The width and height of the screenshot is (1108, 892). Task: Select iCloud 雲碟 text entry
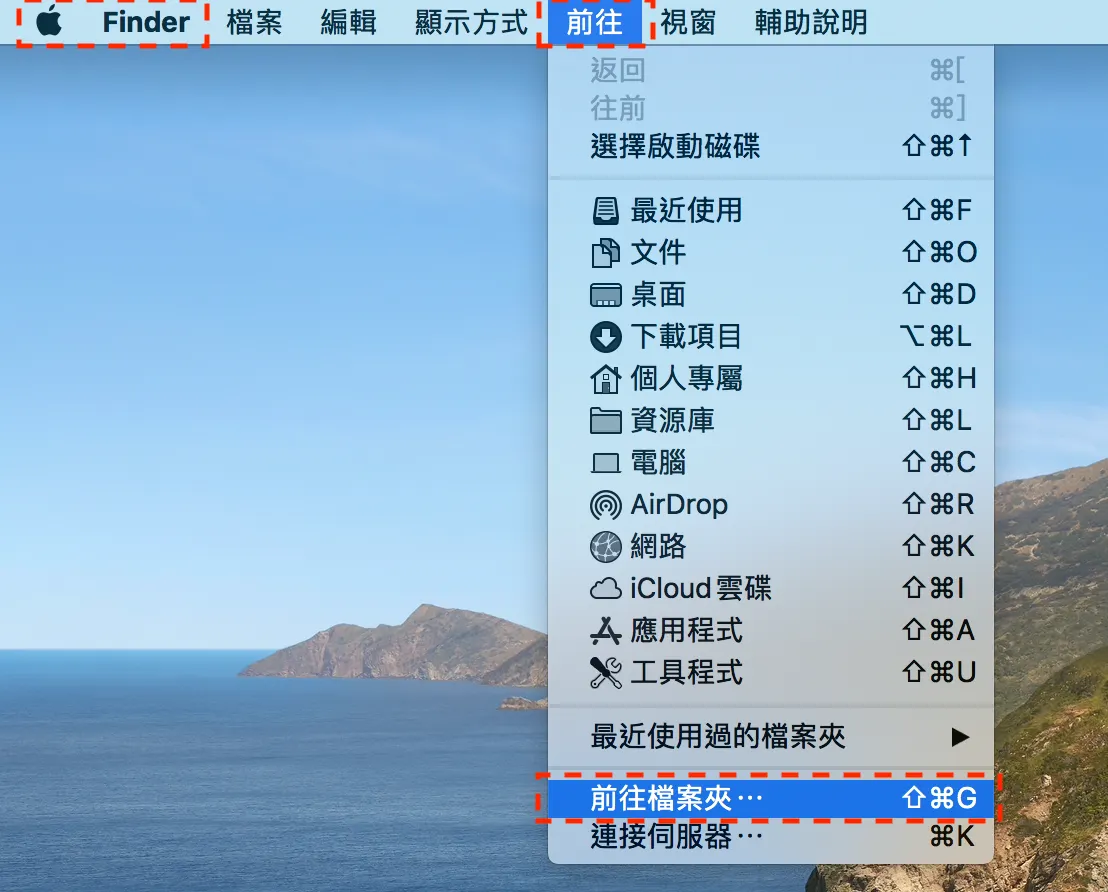pyautogui.click(x=700, y=589)
